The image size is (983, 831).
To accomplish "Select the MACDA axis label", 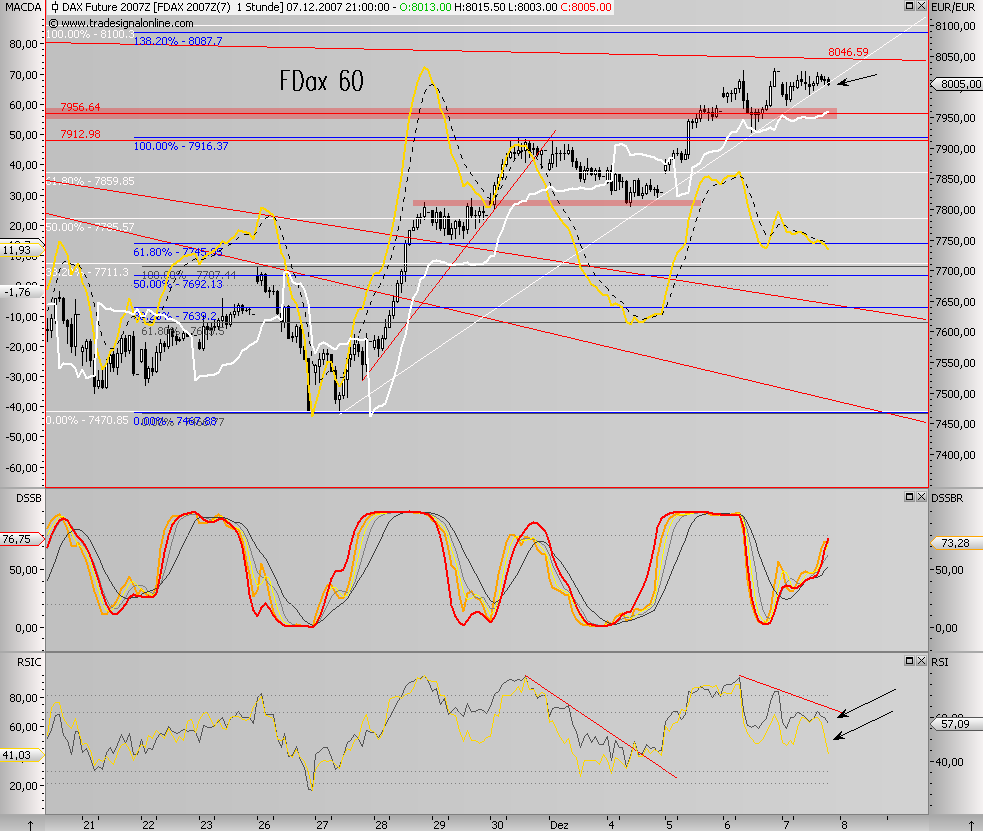I will [x=23, y=8].
